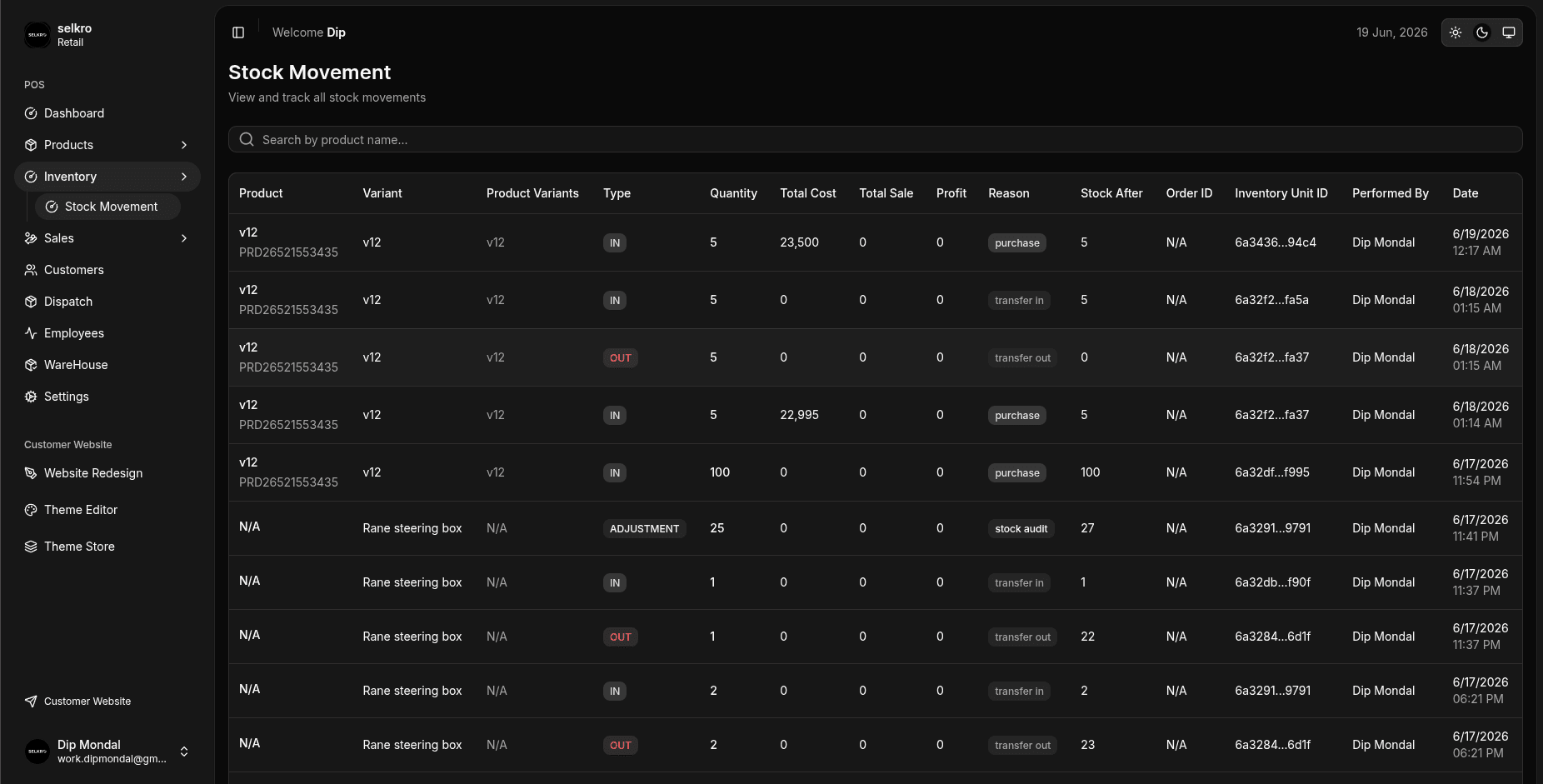Image resolution: width=1543 pixels, height=784 pixels.
Task: Click the 23,500 total cost cell
Action: coord(799,242)
